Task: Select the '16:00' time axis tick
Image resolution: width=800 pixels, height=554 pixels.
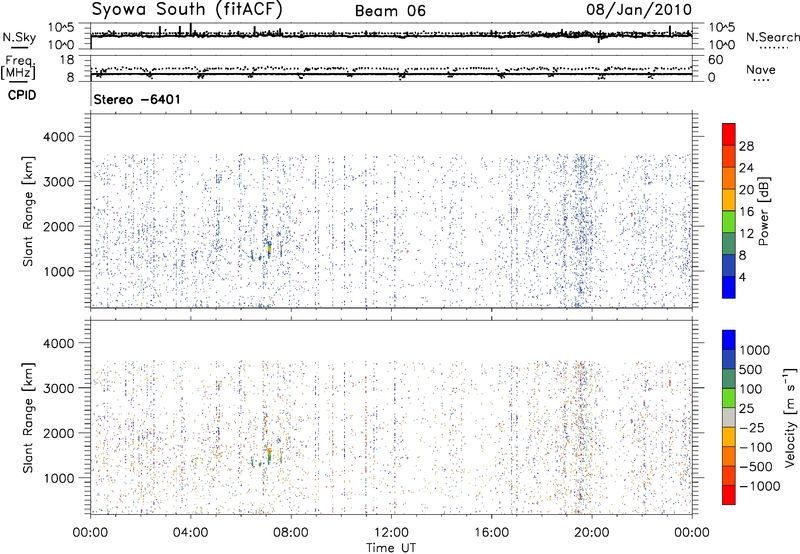Action: [491, 533]
